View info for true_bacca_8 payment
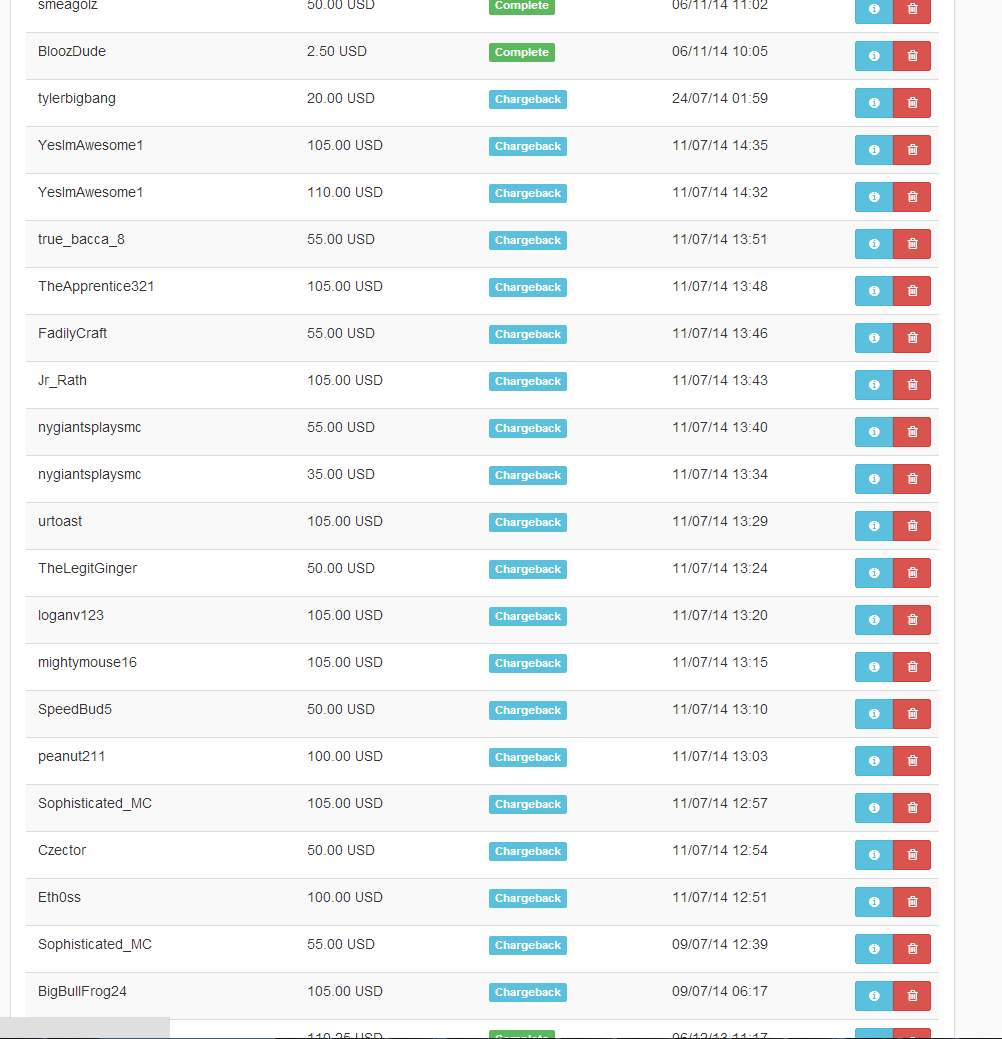Image resolution: width=1002 pixels, height=1039 pixels. (x=874, y=244)
